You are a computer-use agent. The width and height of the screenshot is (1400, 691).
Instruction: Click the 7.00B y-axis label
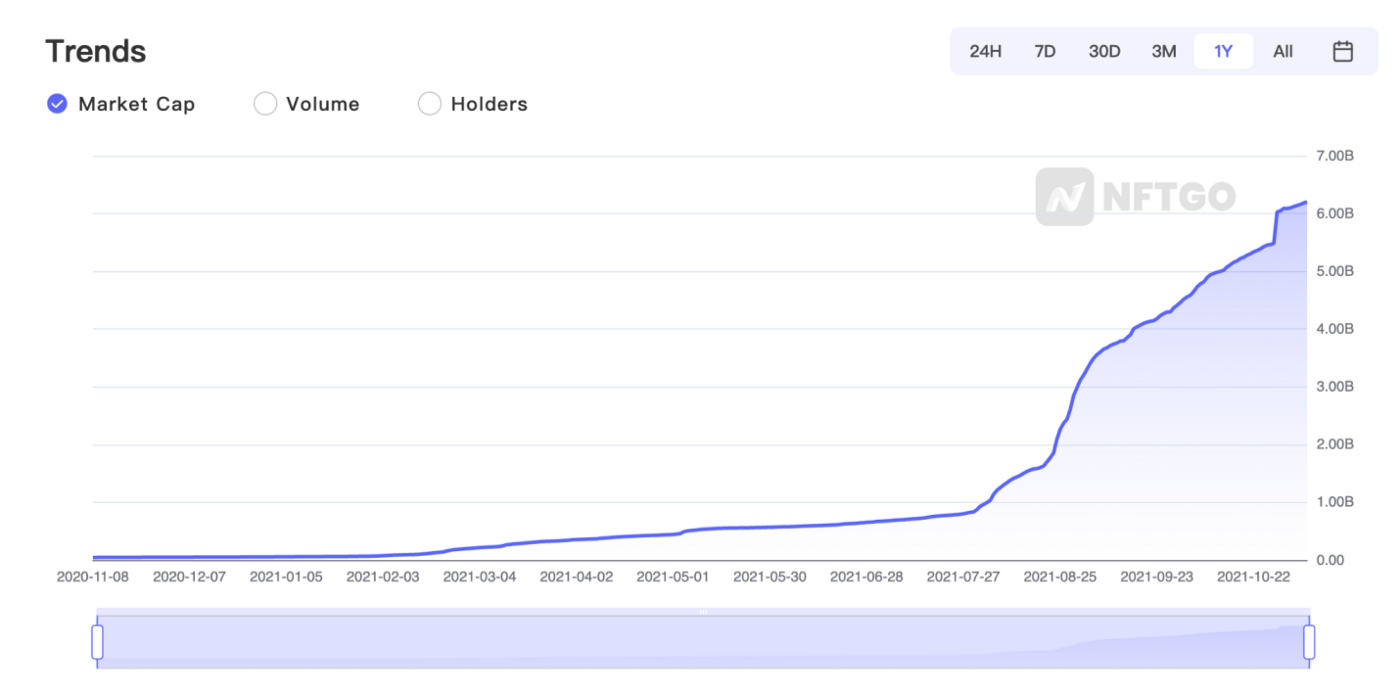pos(1334,156)
